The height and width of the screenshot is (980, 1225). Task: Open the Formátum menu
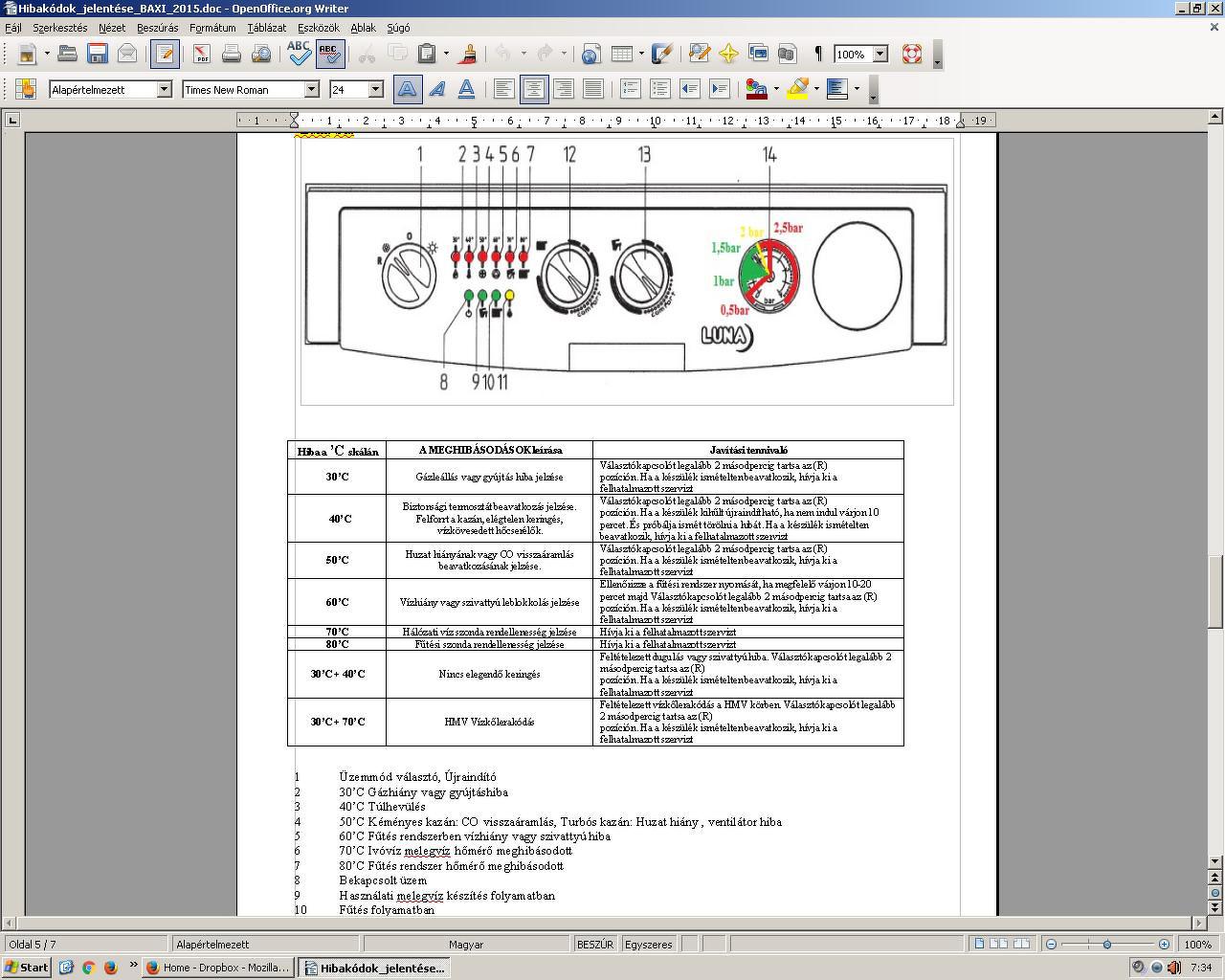click(x=212, y=28)
